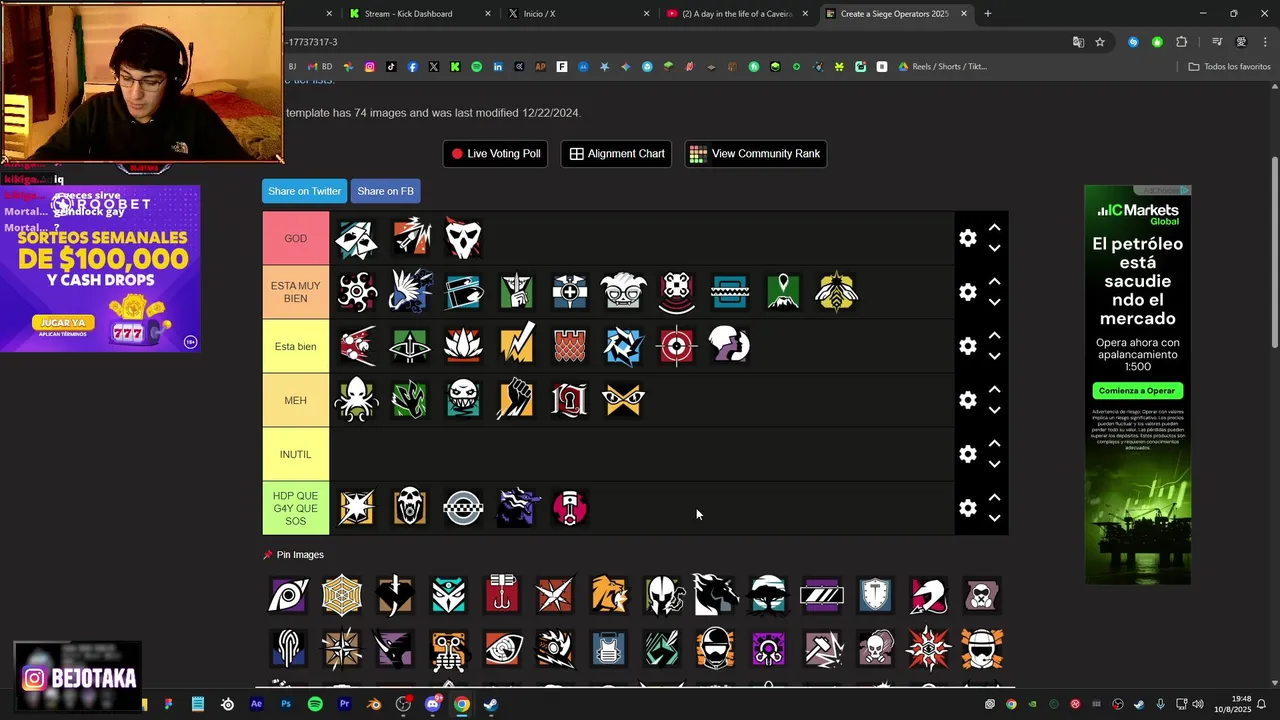Open Photoshop from the taskbar
The image size is (1280, 720).
click(x=286, y=704)
